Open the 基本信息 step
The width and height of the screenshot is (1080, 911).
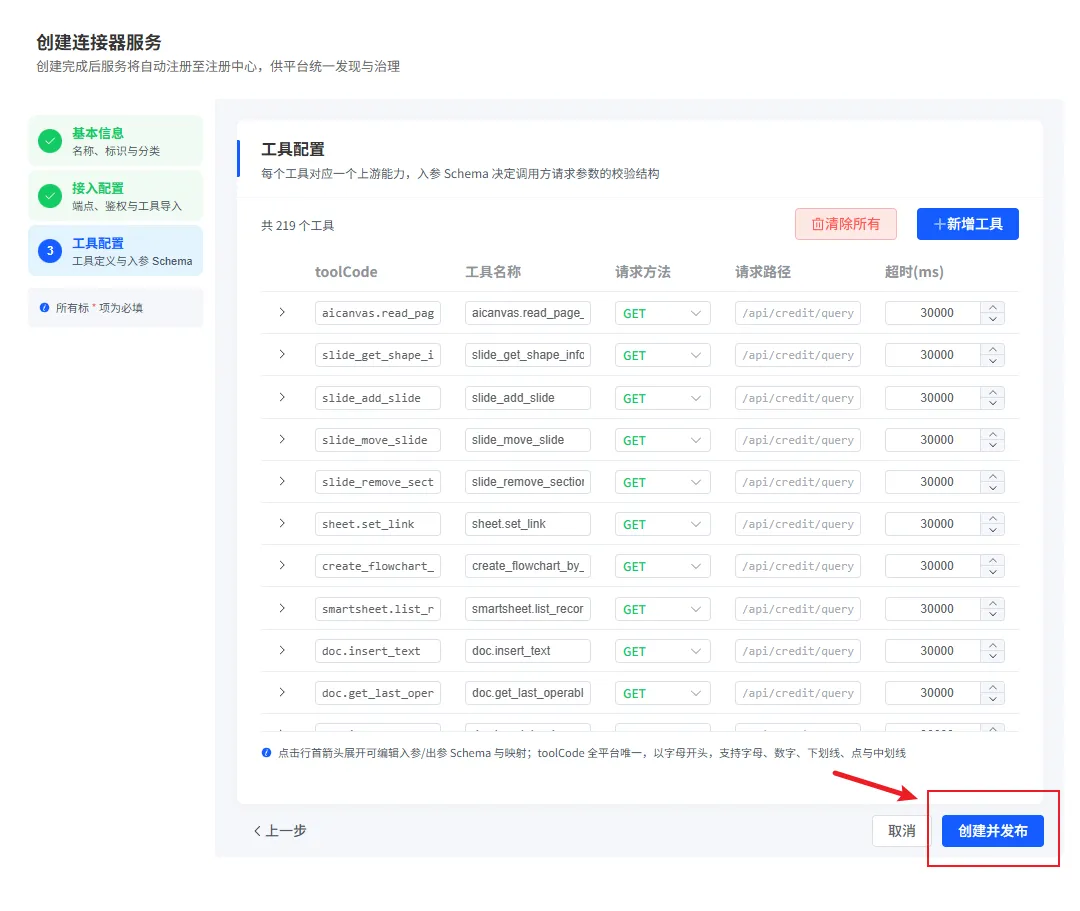click(x=116, y=141)
